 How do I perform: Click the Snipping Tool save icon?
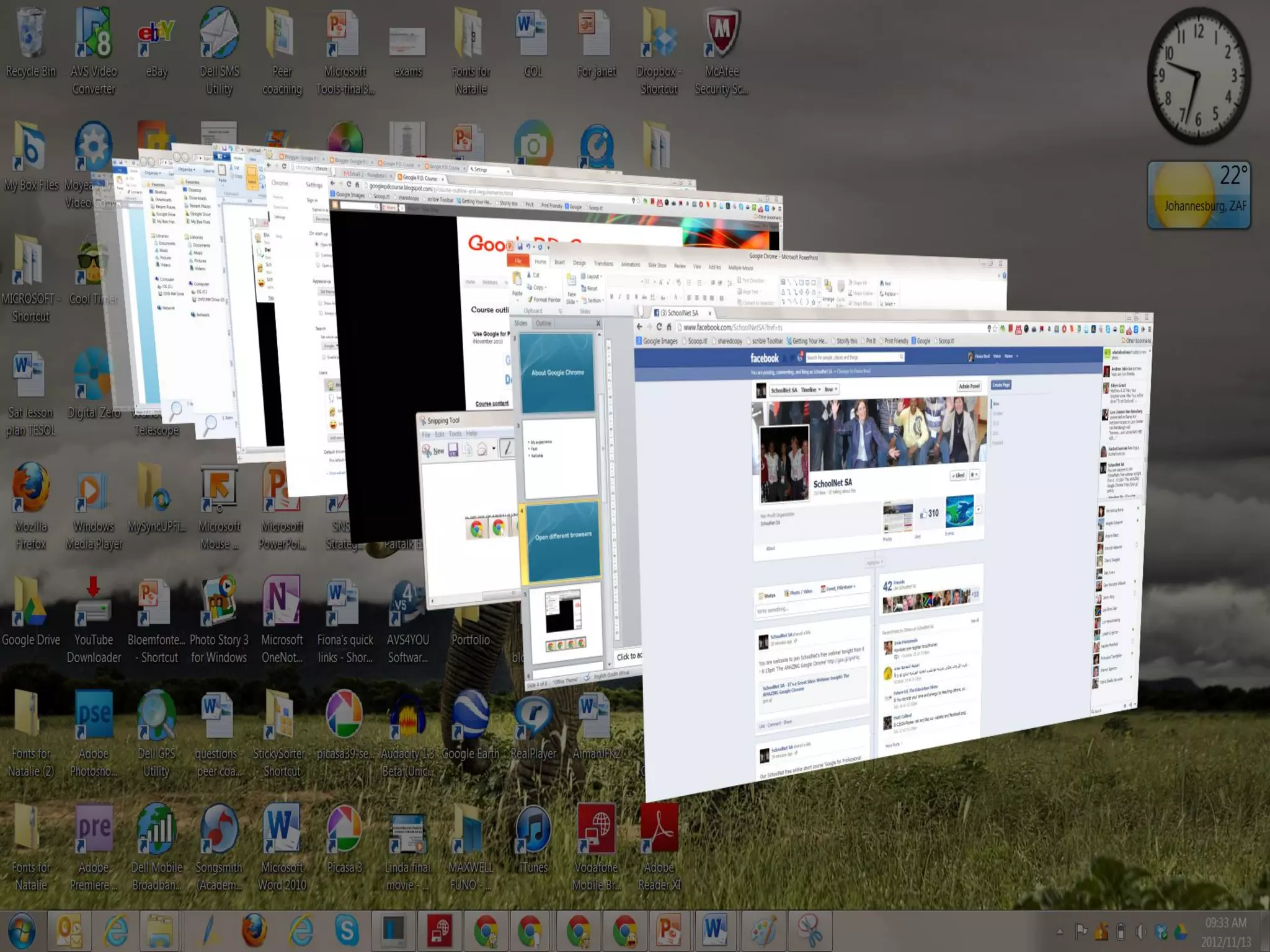tap(453, 451)
